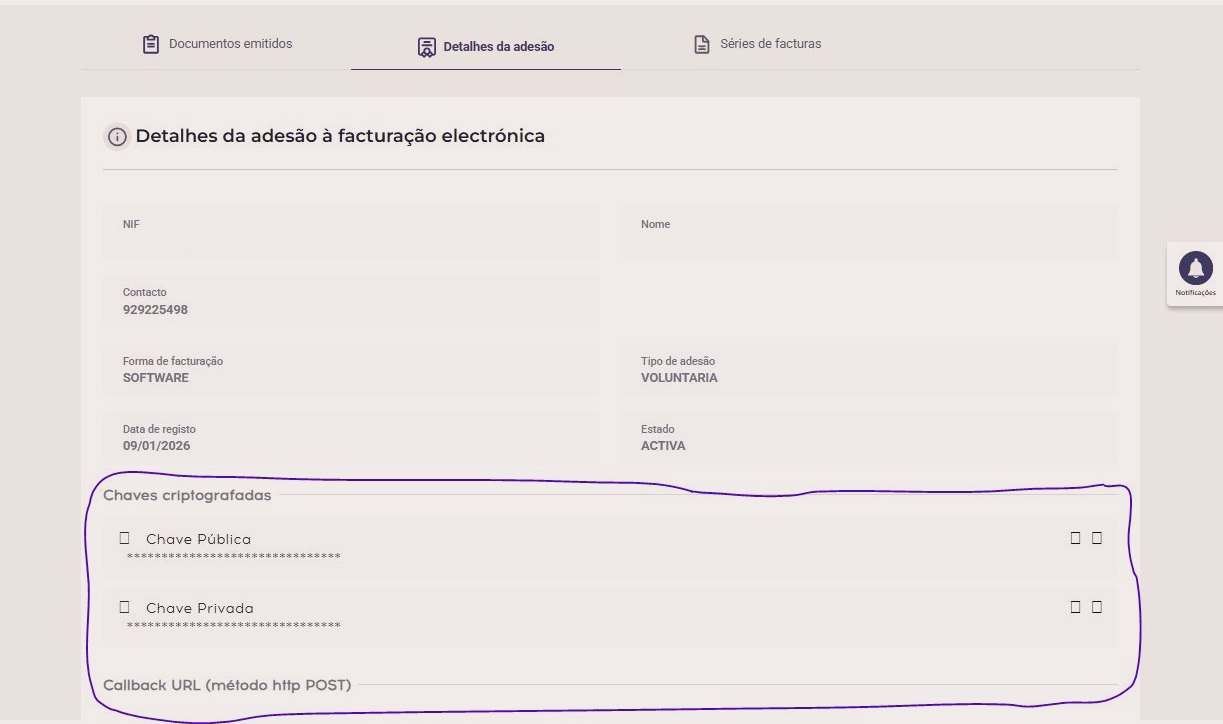Image resolution: width=1223 pixels, height=724 pixels.
Task: Click the document icon beside Séries de facturas
Action: pos(702,45)
